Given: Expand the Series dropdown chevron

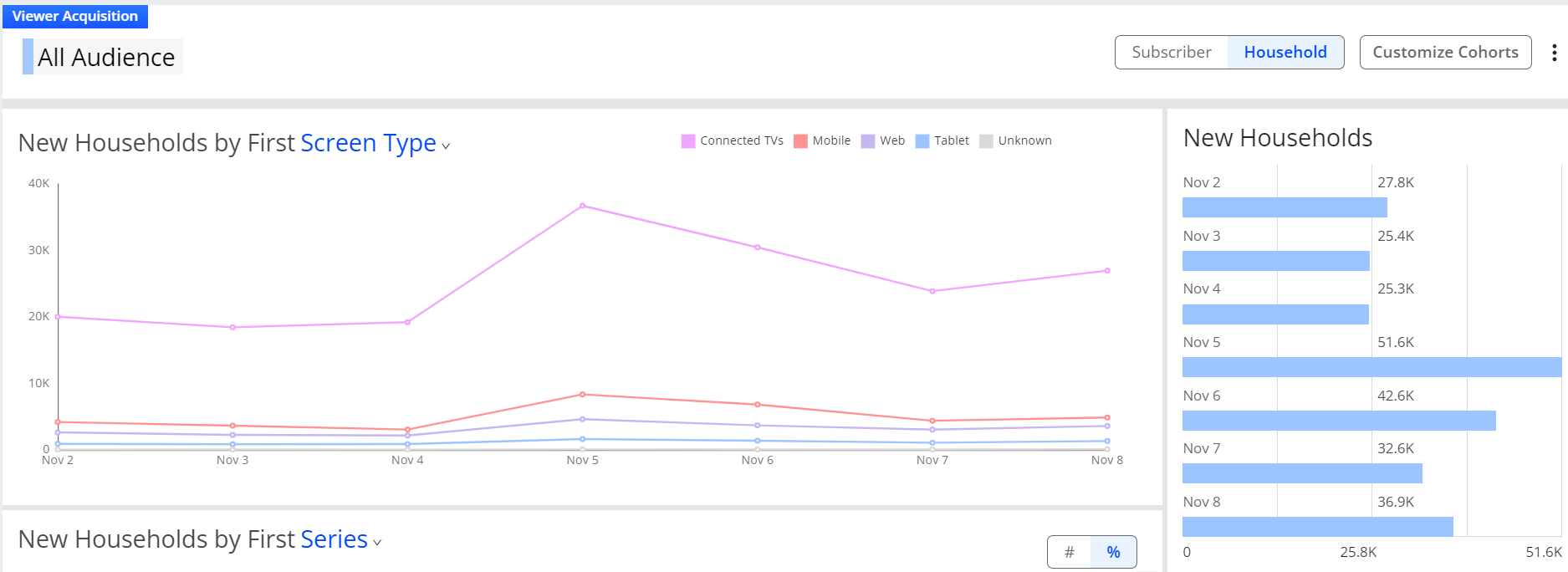Looking at the screenshot, I should 377,543.
